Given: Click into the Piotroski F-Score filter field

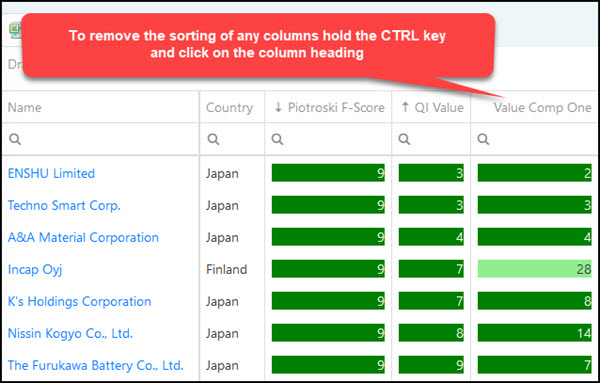Looking at the screenshot, I should click(328, 139).
